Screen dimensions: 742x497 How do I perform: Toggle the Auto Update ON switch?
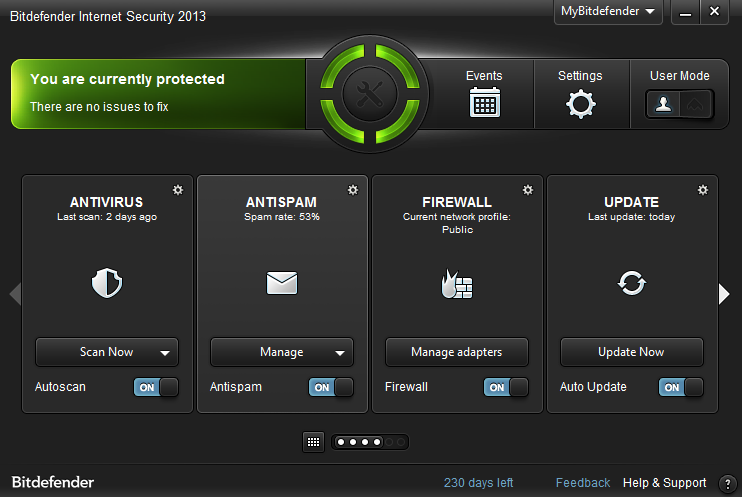pyautogui.click(x=681, y=387)
